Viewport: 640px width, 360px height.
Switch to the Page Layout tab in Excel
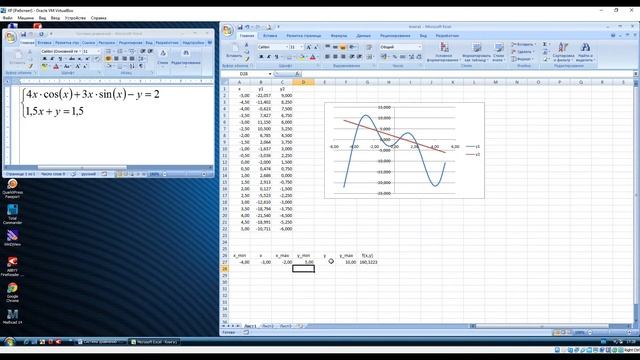click(x=304, y=36)
